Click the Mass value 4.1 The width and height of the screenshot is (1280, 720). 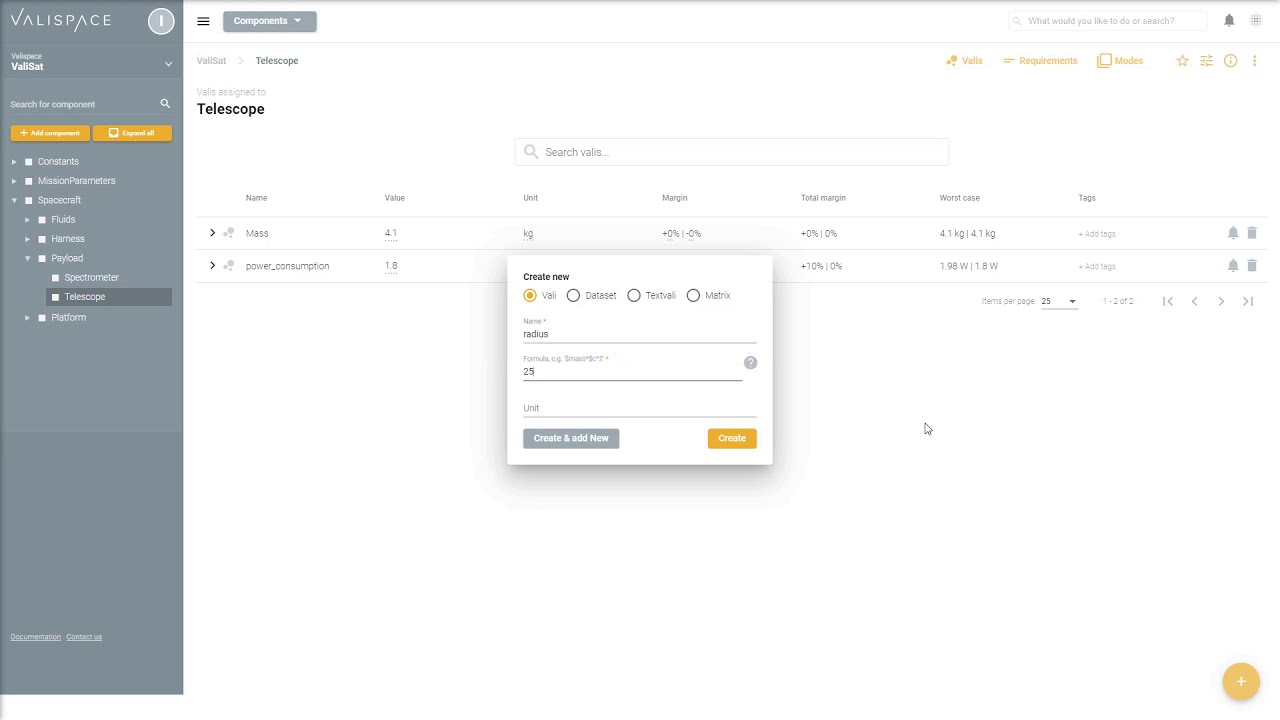391,233
